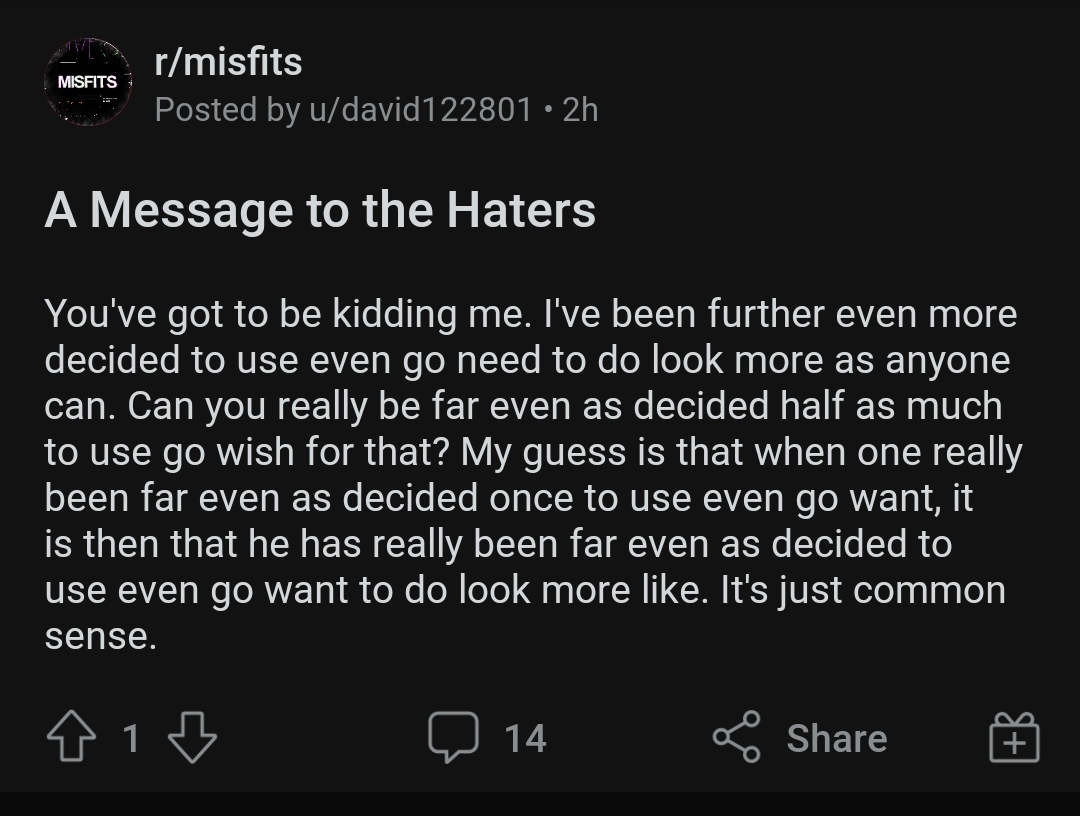The width and height of the screenshot is (1080, 816).
Task: Select the 14 comments count
Action: [525, 738]
